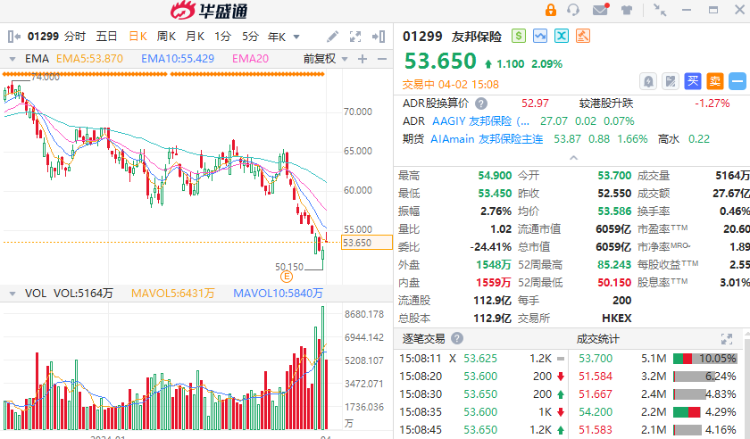Collapse right panel arrow icon
Image resolution: width=750 pixels, height=439 pixels.
(379, 36)
